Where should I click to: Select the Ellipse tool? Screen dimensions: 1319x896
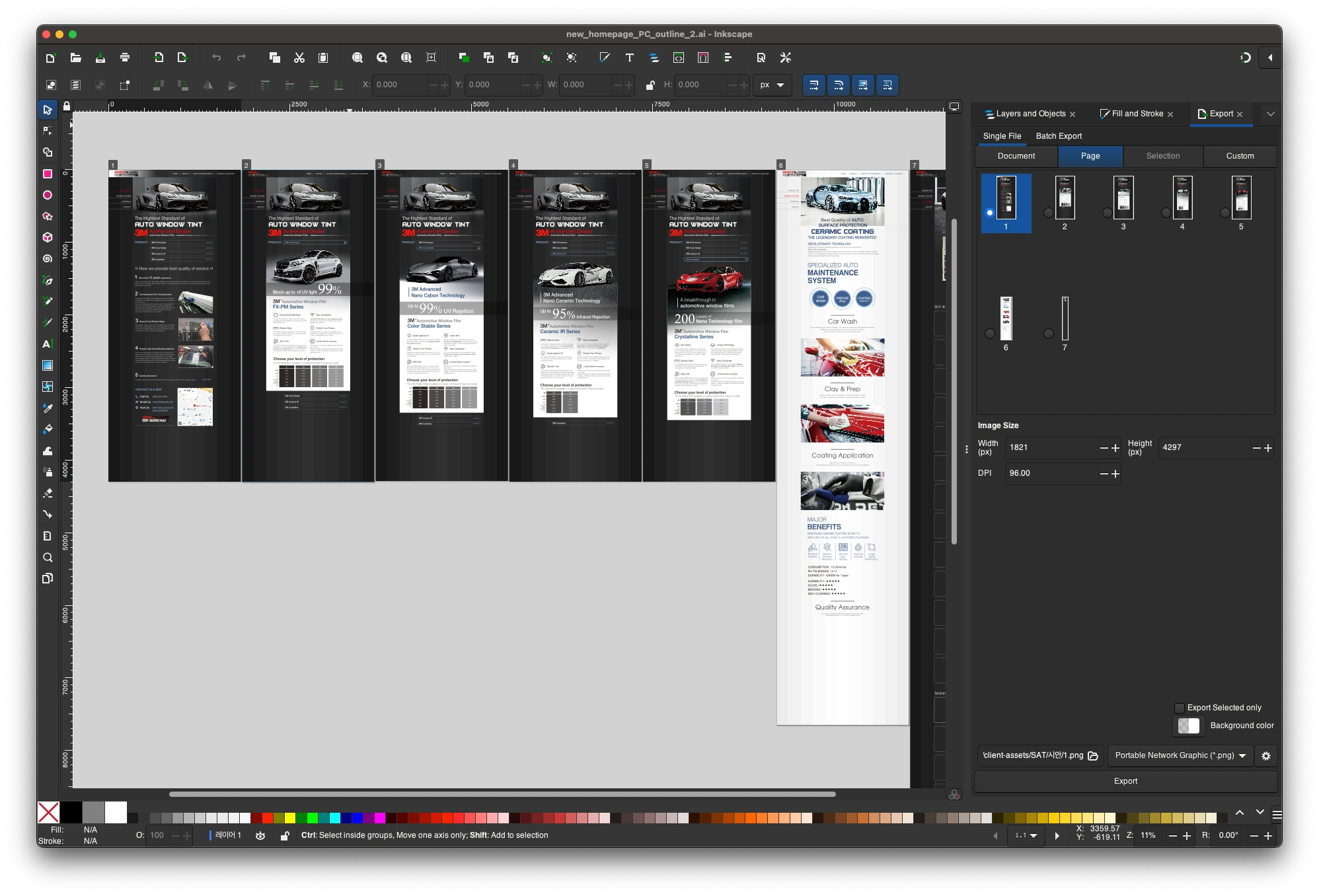(48, 195)
